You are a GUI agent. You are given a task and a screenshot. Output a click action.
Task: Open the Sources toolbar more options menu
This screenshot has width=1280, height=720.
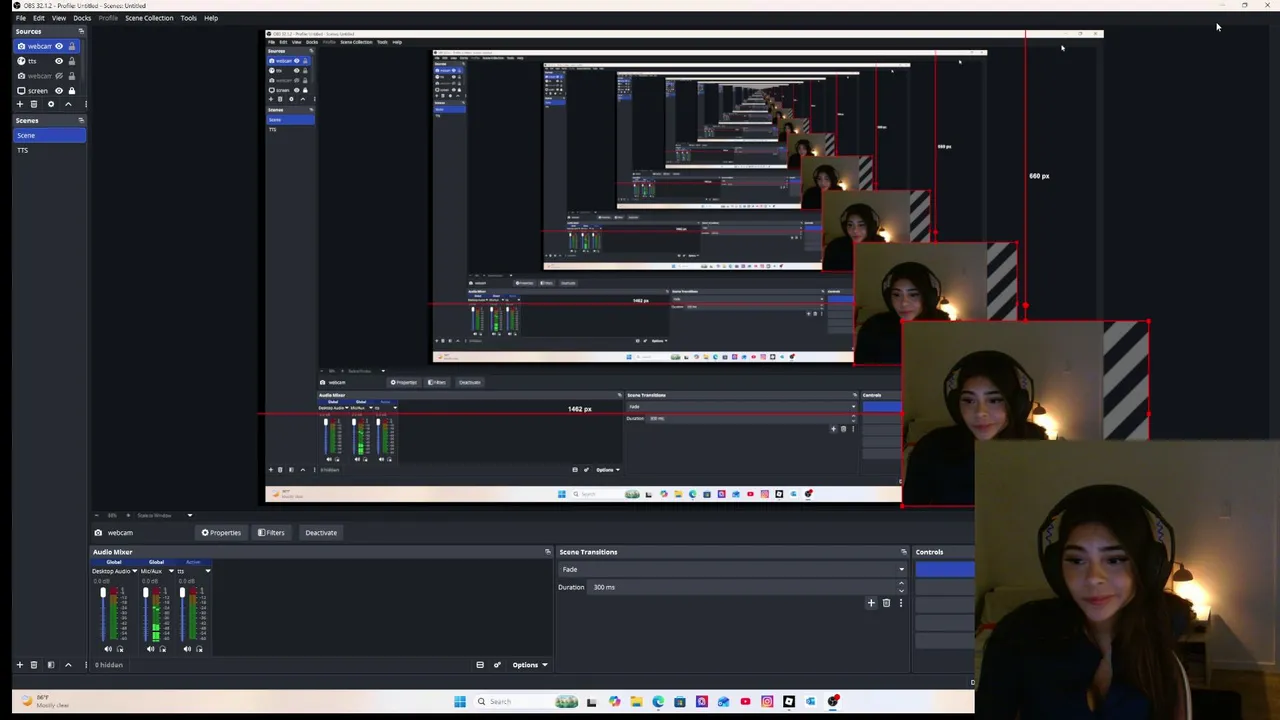click(x=85, y=104)
